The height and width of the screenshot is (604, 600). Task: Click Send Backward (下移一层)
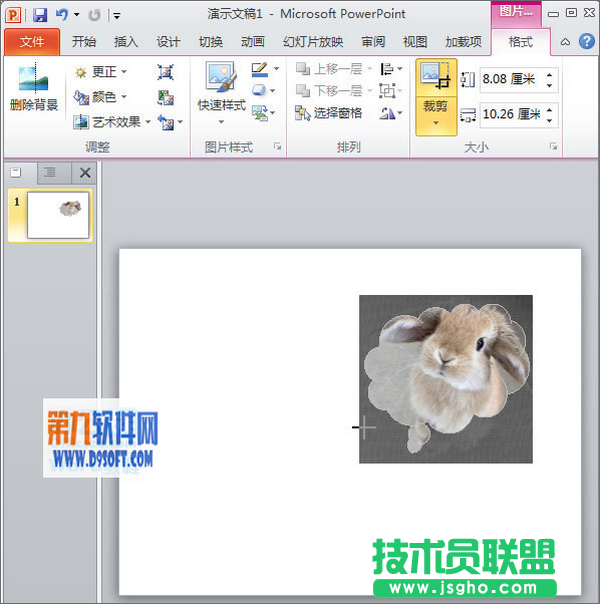click(333, 91)
